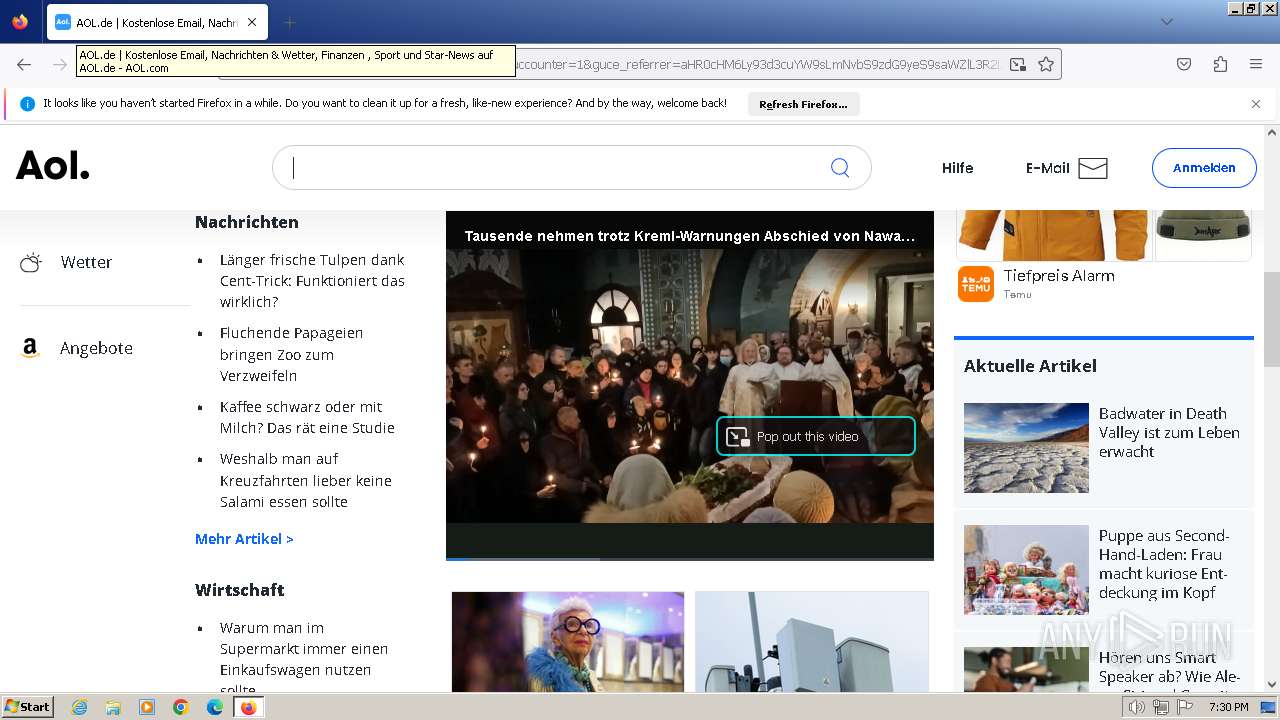Open thumbnail of antenna equipment photo
This screenshot has width=1280, height=720.
812,641
